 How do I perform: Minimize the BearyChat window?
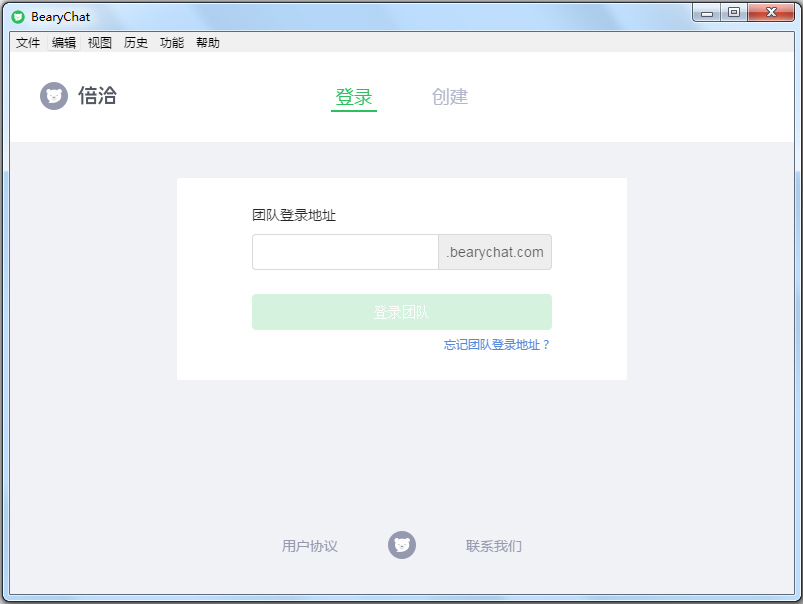pyautogui.click(x=708, y=13)
